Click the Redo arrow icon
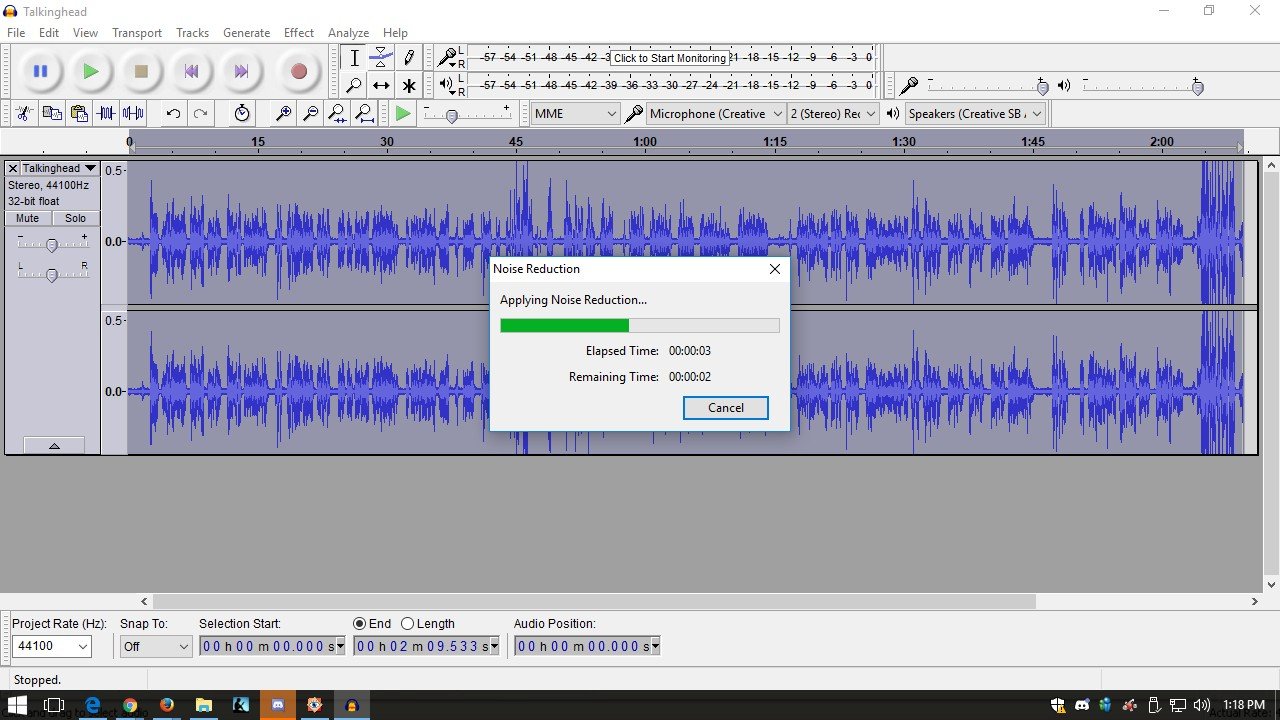The height and width of the screenshot is (720, 1280). pos(200,113)
